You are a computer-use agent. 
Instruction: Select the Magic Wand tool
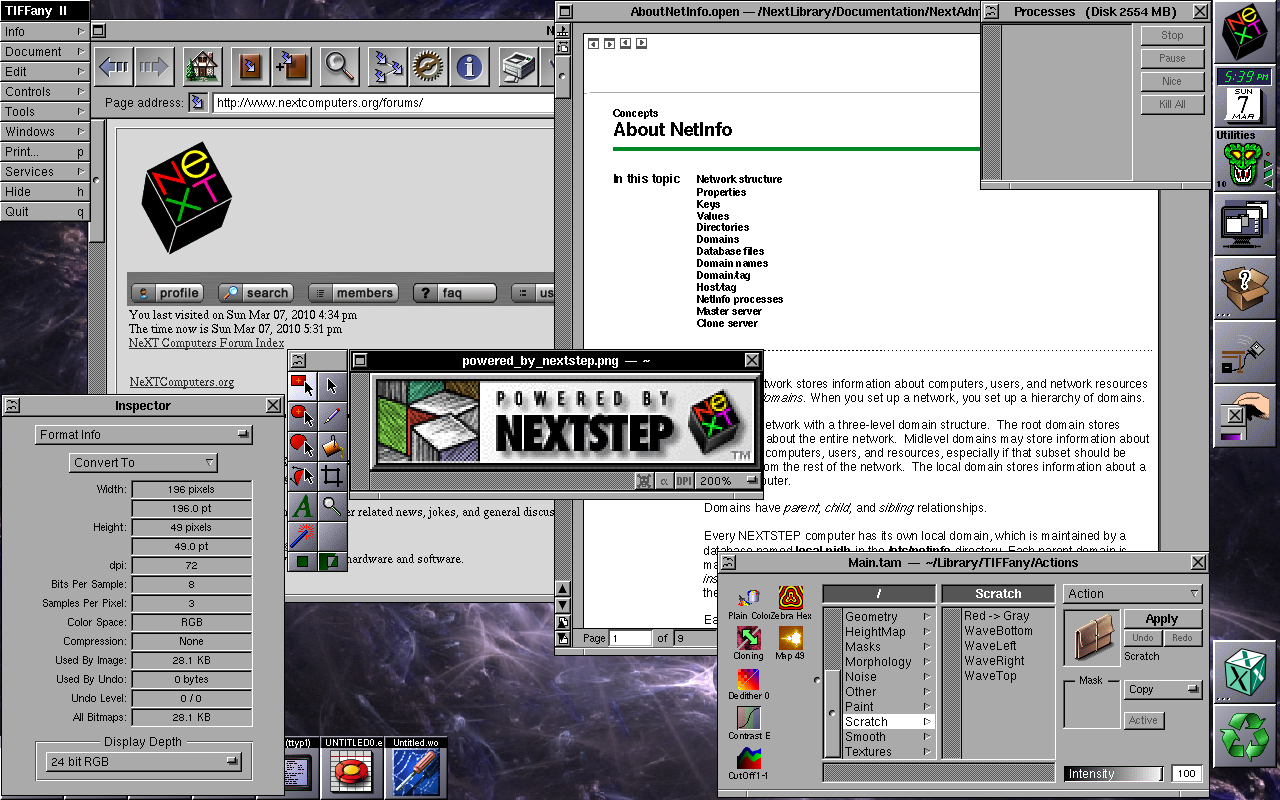pos(303,537)
